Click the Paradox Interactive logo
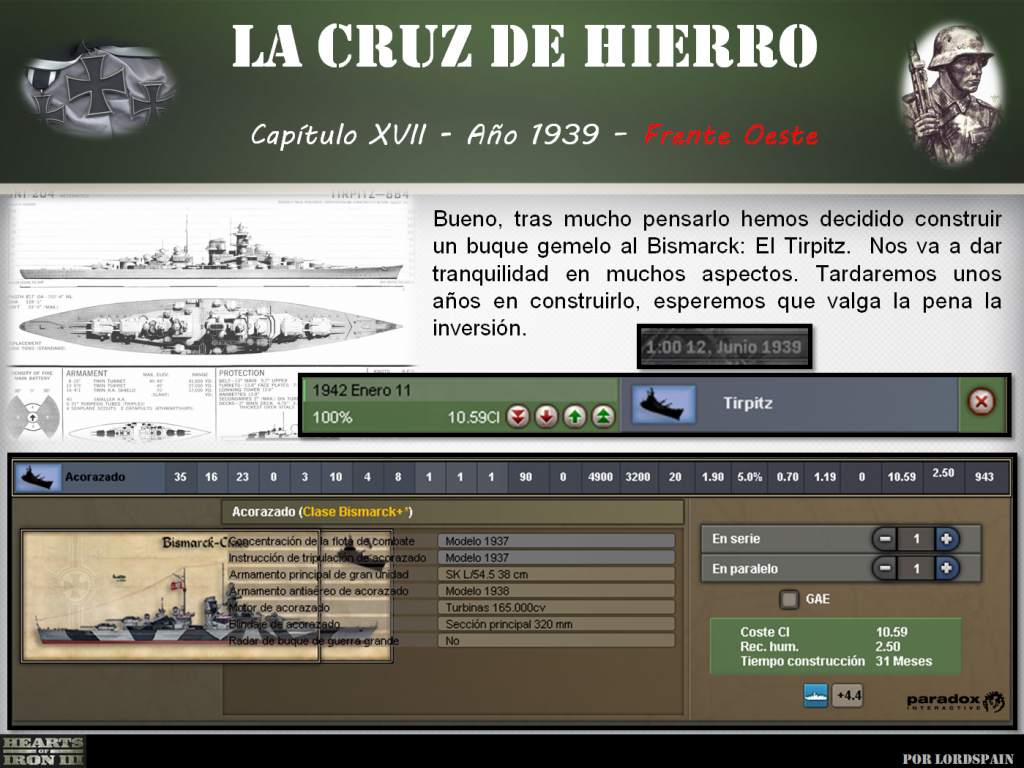 [955, 701]
